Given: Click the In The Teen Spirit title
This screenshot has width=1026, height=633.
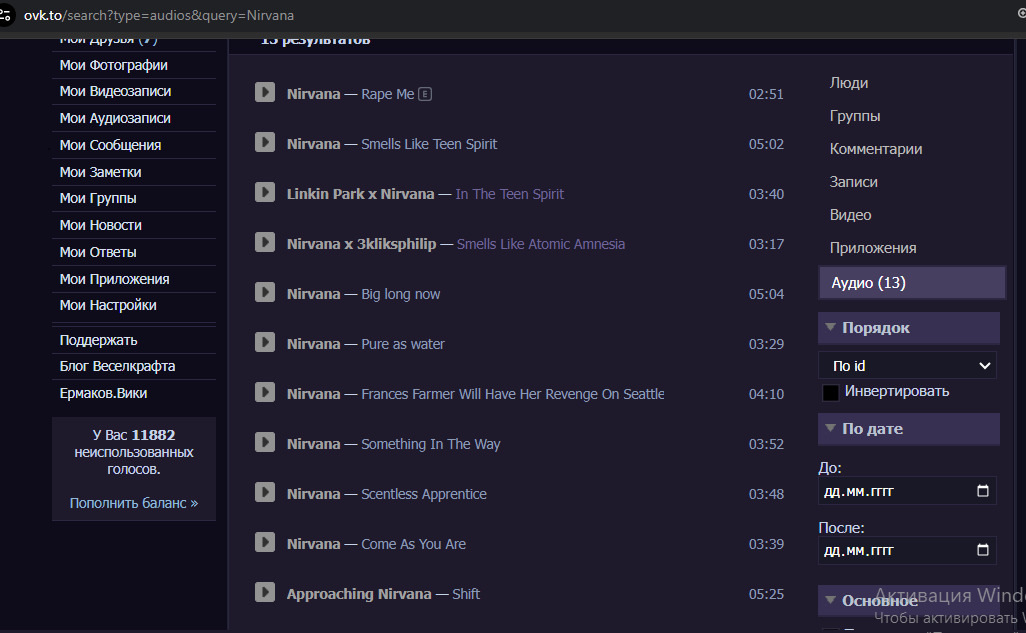Looking at the screenshot, I should 509,194.
